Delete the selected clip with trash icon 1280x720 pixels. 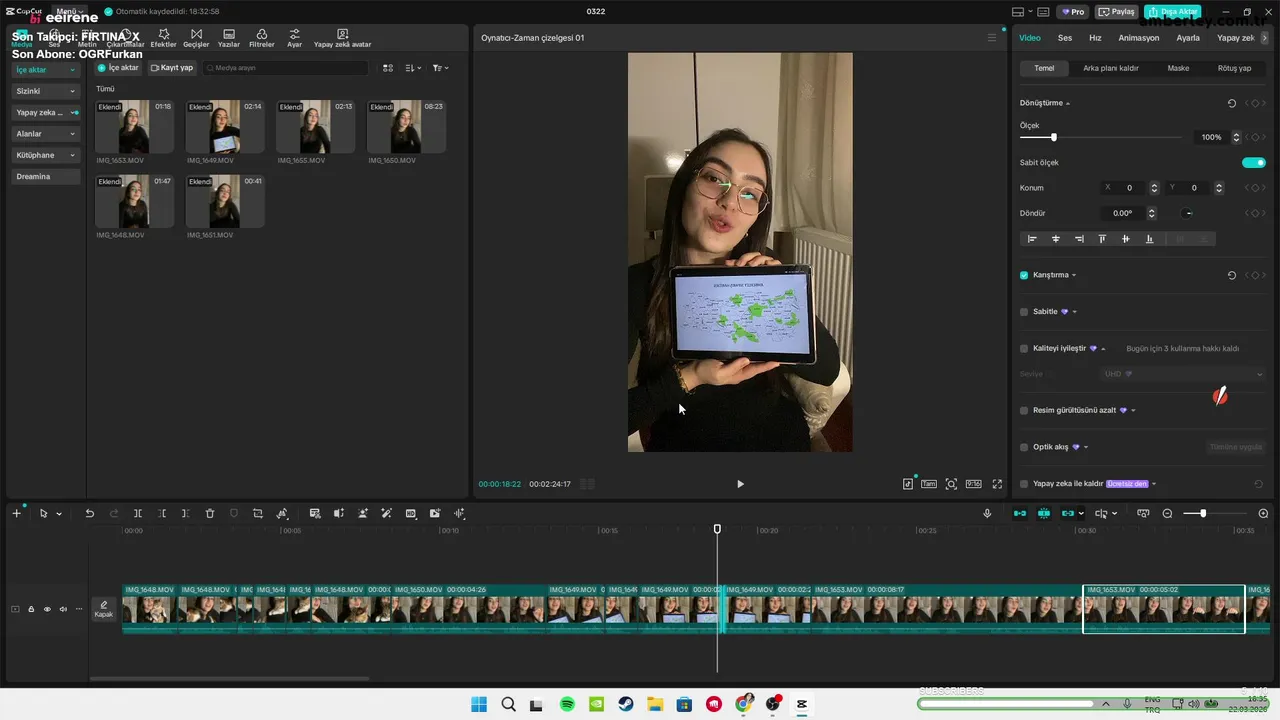[210, 513]
